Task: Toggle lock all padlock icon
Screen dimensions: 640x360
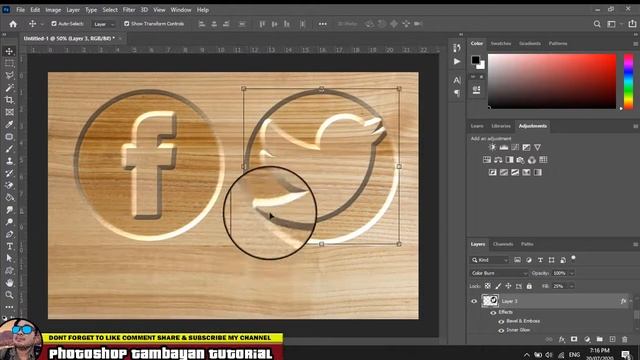Action: click(529, 286)
